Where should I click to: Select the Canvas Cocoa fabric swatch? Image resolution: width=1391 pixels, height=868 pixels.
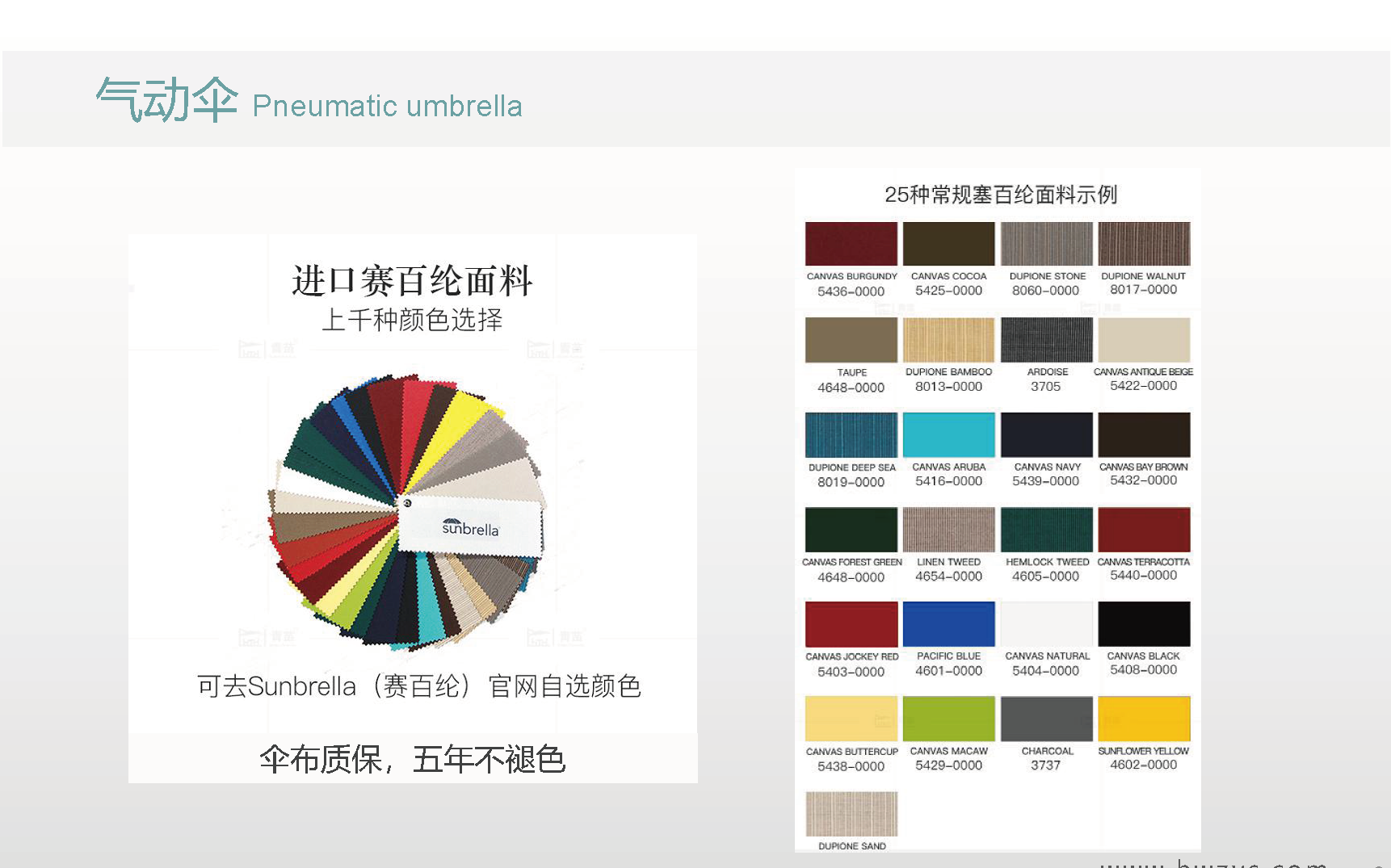[x=948, y=244]
